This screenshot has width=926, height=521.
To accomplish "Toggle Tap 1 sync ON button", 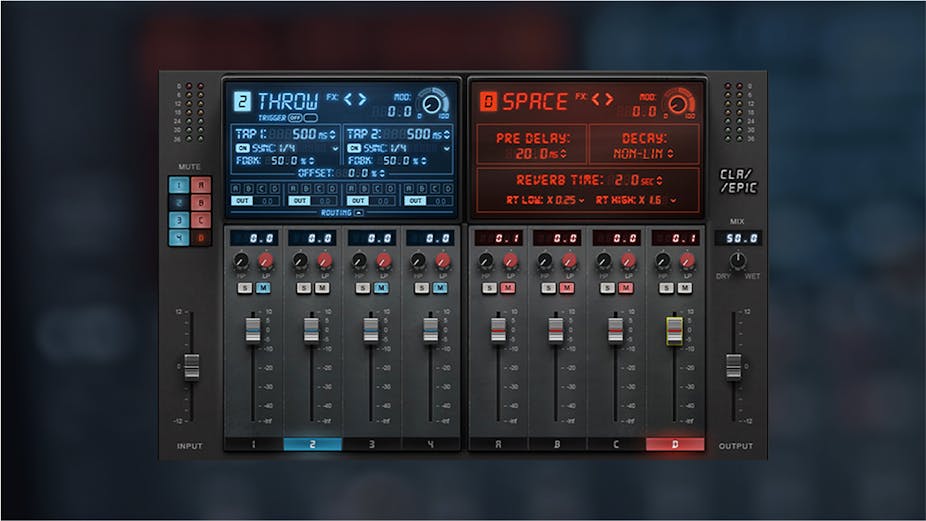I will pos(242,148).
